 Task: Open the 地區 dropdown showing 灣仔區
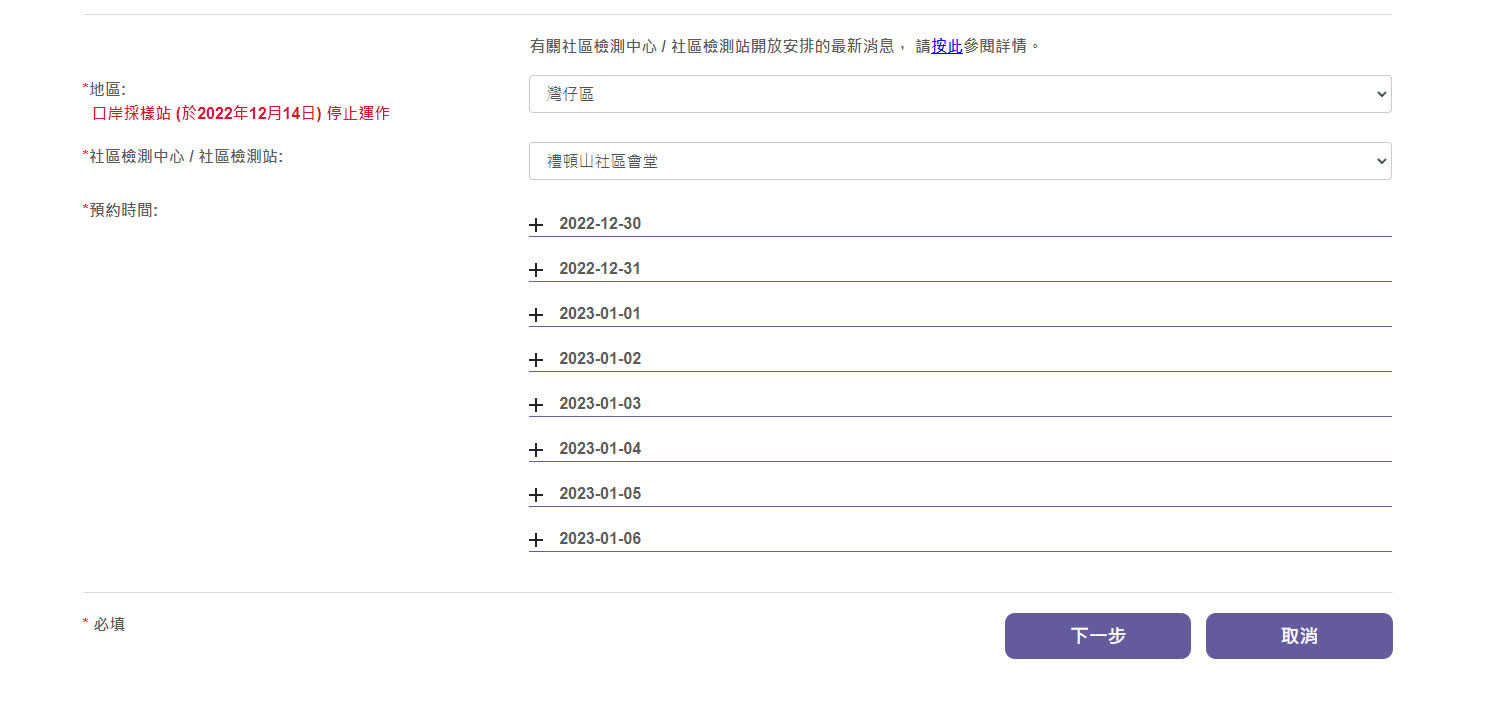[960, 94]
